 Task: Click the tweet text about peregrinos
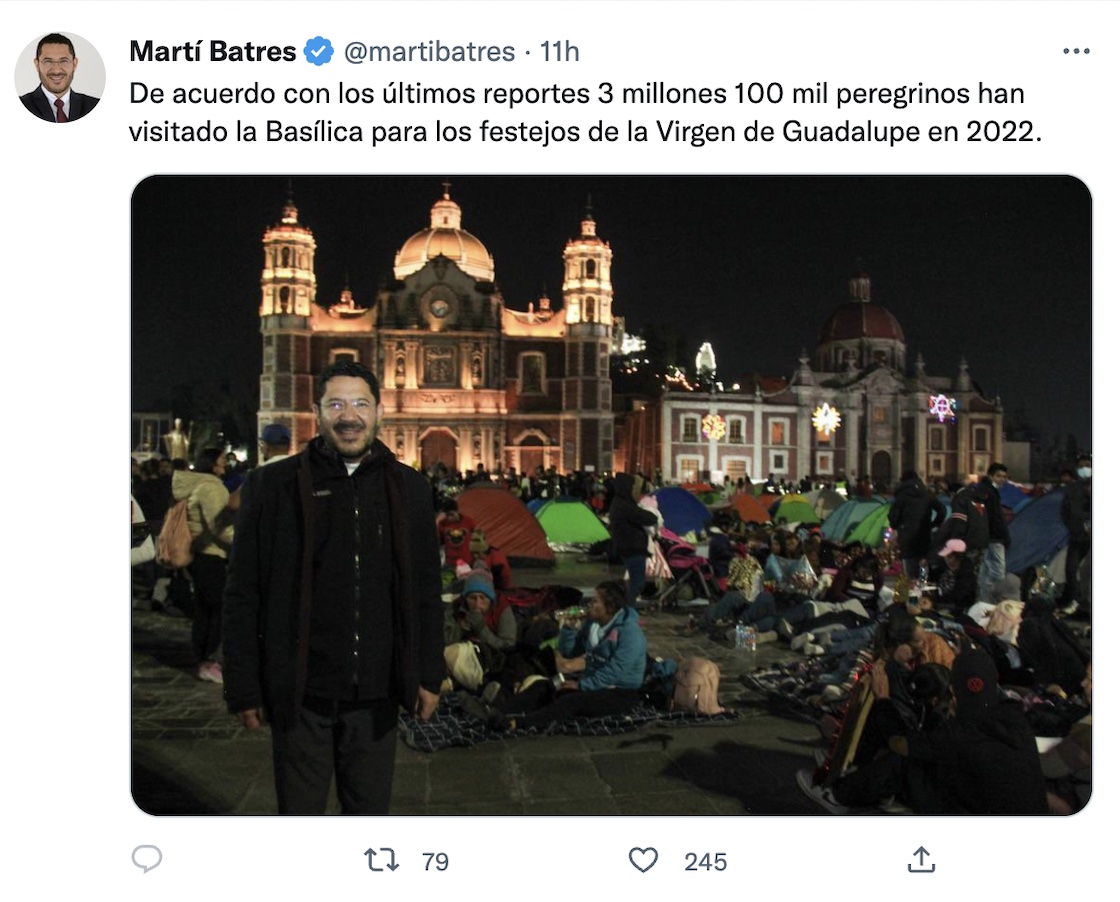pos(585,113)
